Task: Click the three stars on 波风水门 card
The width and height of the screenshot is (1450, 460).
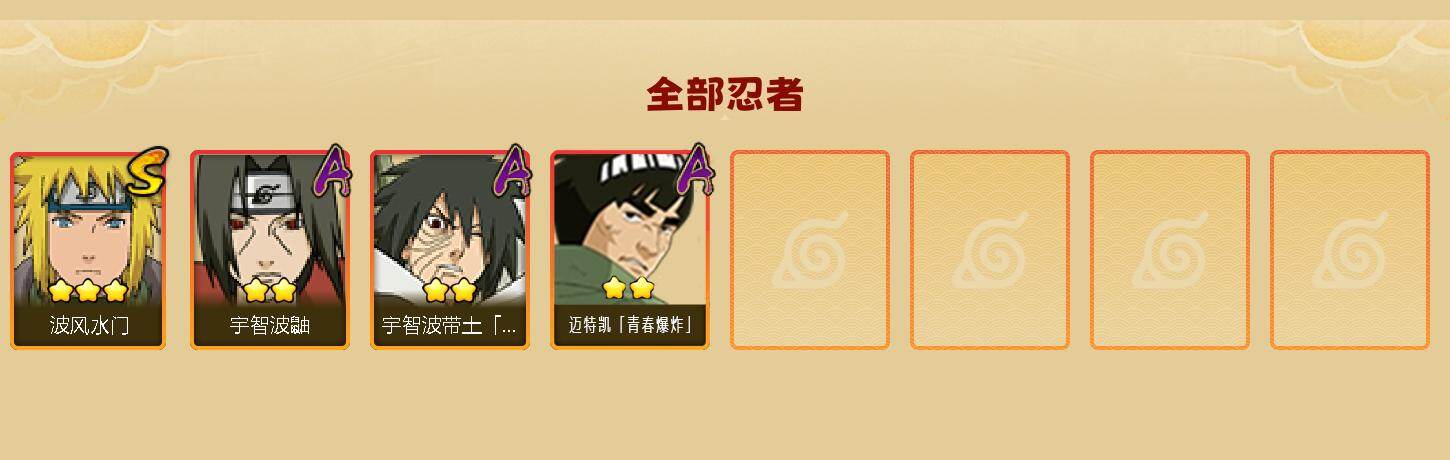Action: click(x=88, y=291)
